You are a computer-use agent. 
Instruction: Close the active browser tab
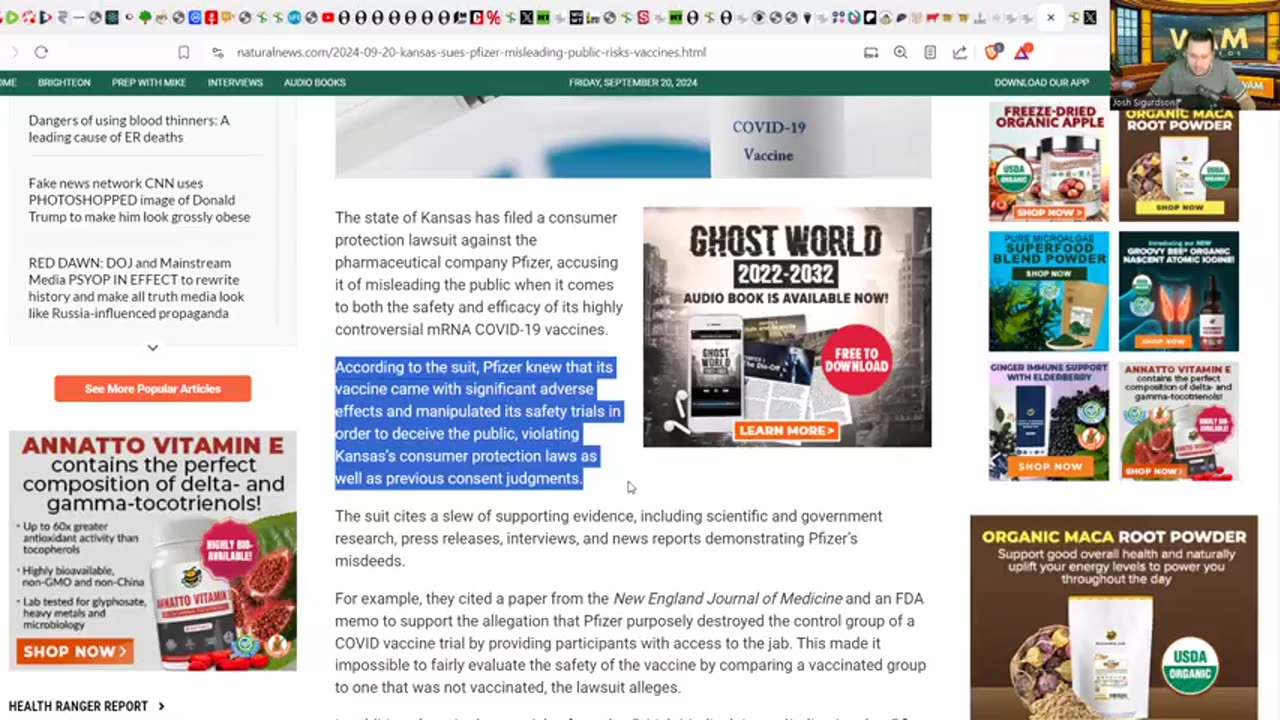pyautogui.click(x=1051, y=17)
